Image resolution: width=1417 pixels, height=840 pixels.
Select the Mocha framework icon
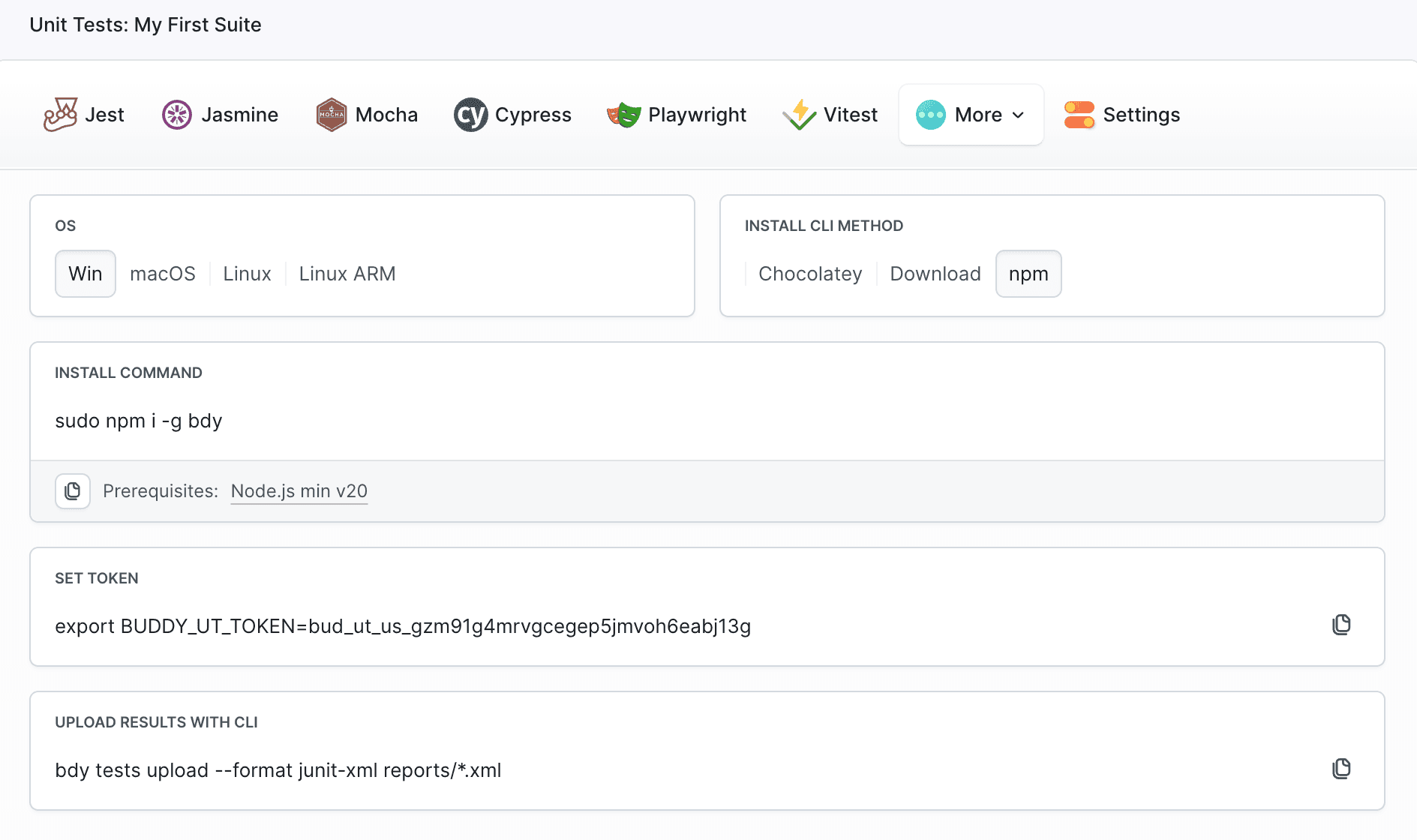coord(331,114)
